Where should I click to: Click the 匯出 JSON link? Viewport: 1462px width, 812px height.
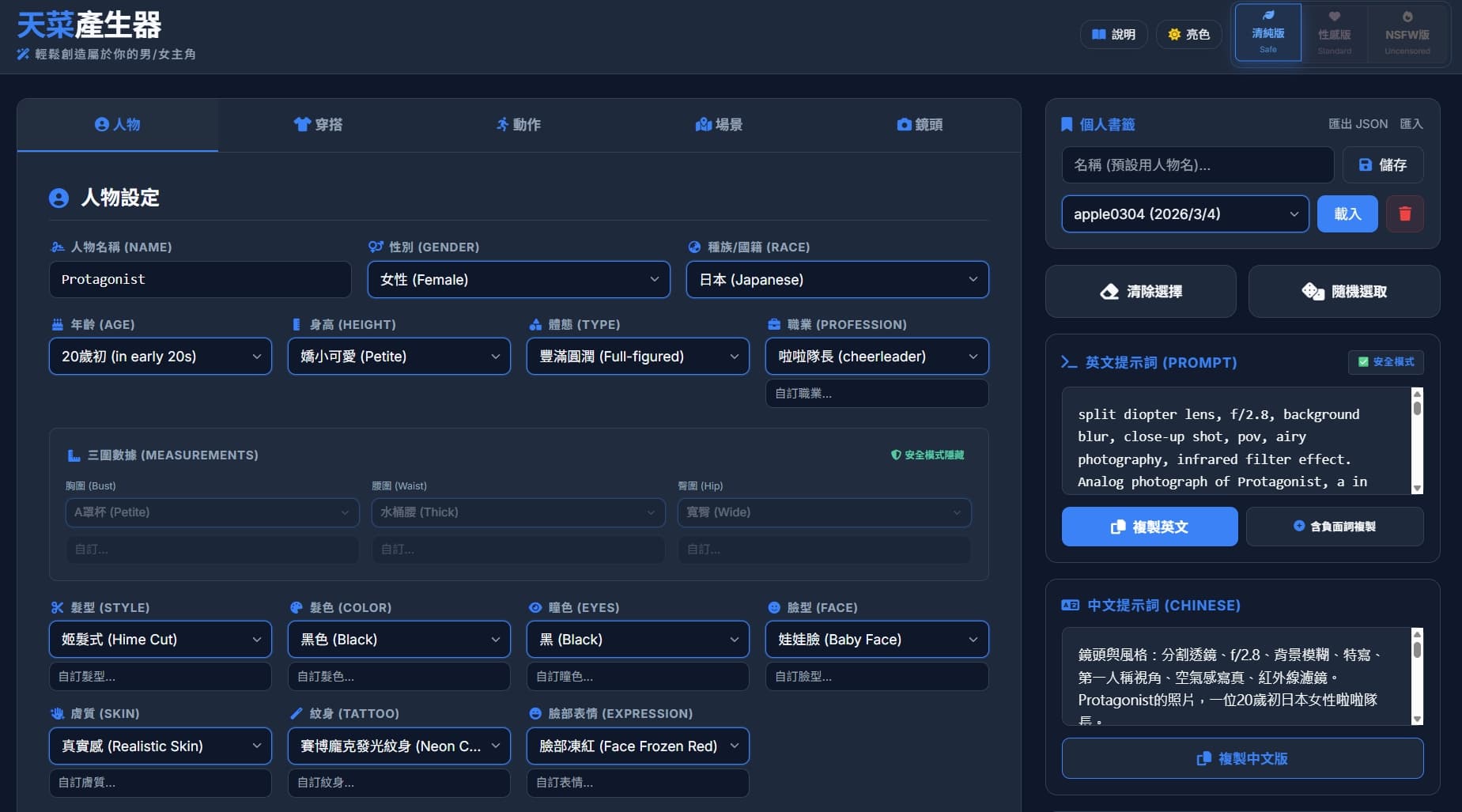1358,124
